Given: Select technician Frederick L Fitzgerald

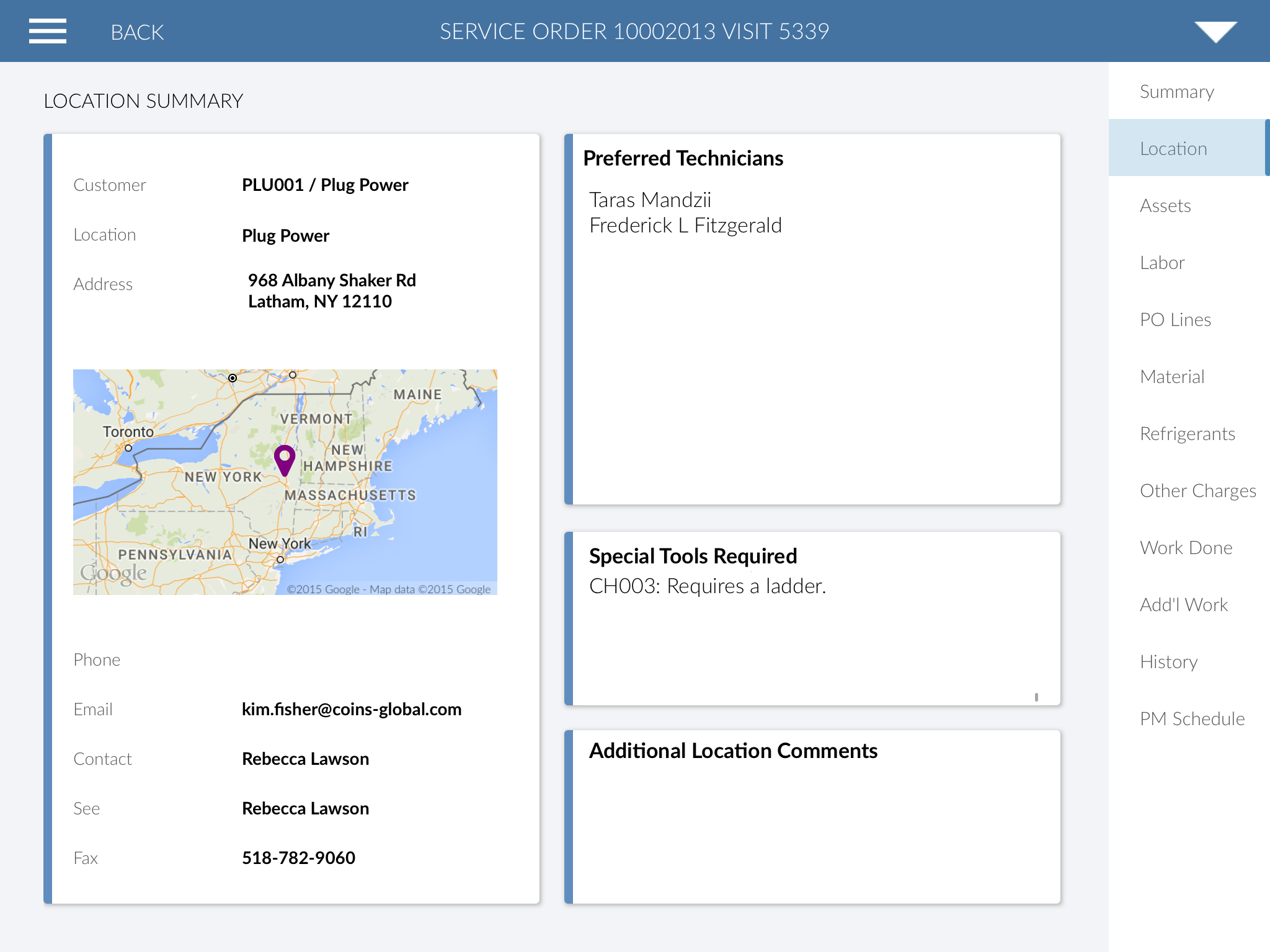Looking at the screenshot, I should (x=685, y=225).
